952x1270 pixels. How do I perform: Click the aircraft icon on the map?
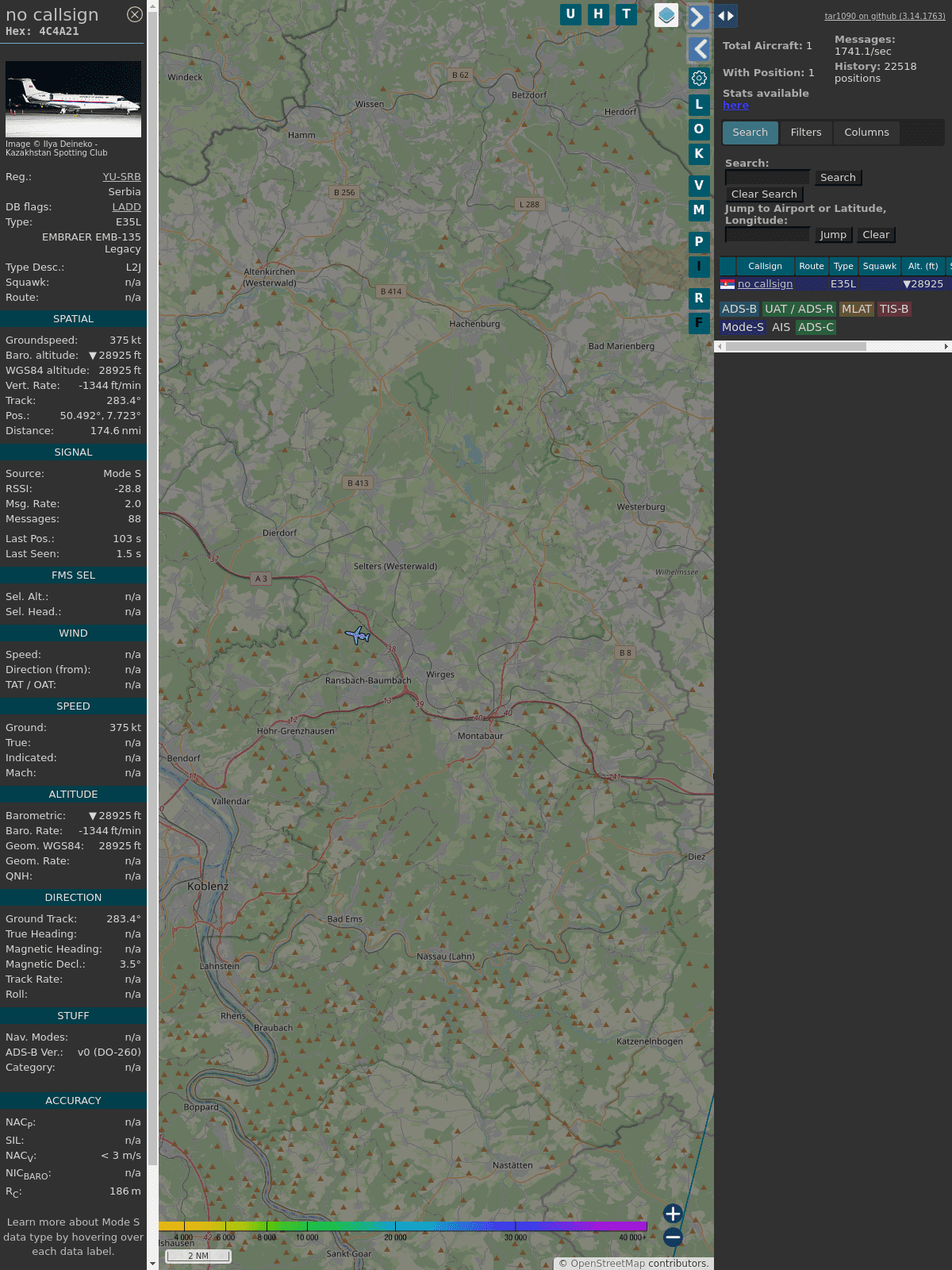click(359, 635)
